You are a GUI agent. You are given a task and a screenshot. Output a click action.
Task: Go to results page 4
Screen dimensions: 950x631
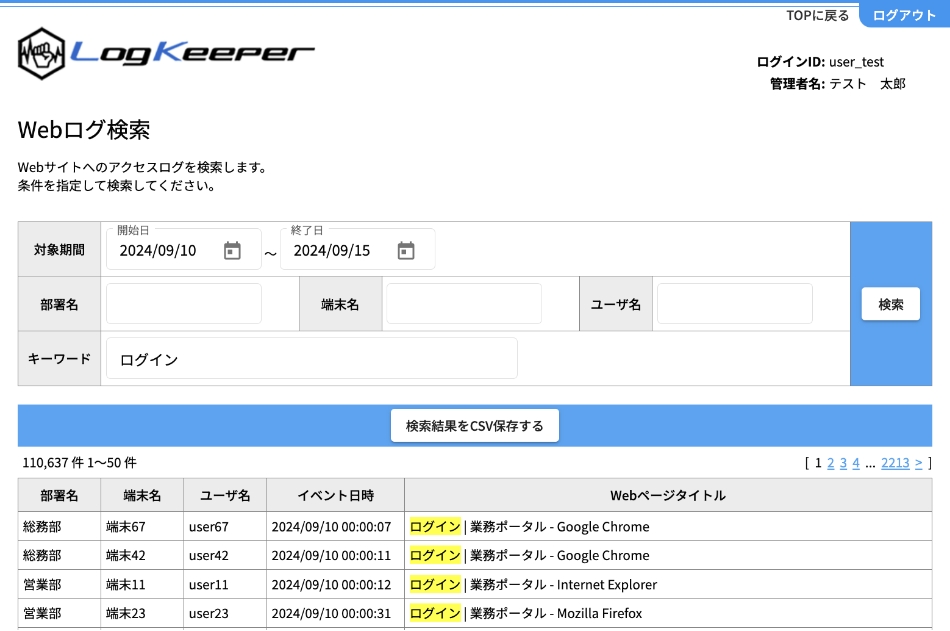click(x=856, y=463)
